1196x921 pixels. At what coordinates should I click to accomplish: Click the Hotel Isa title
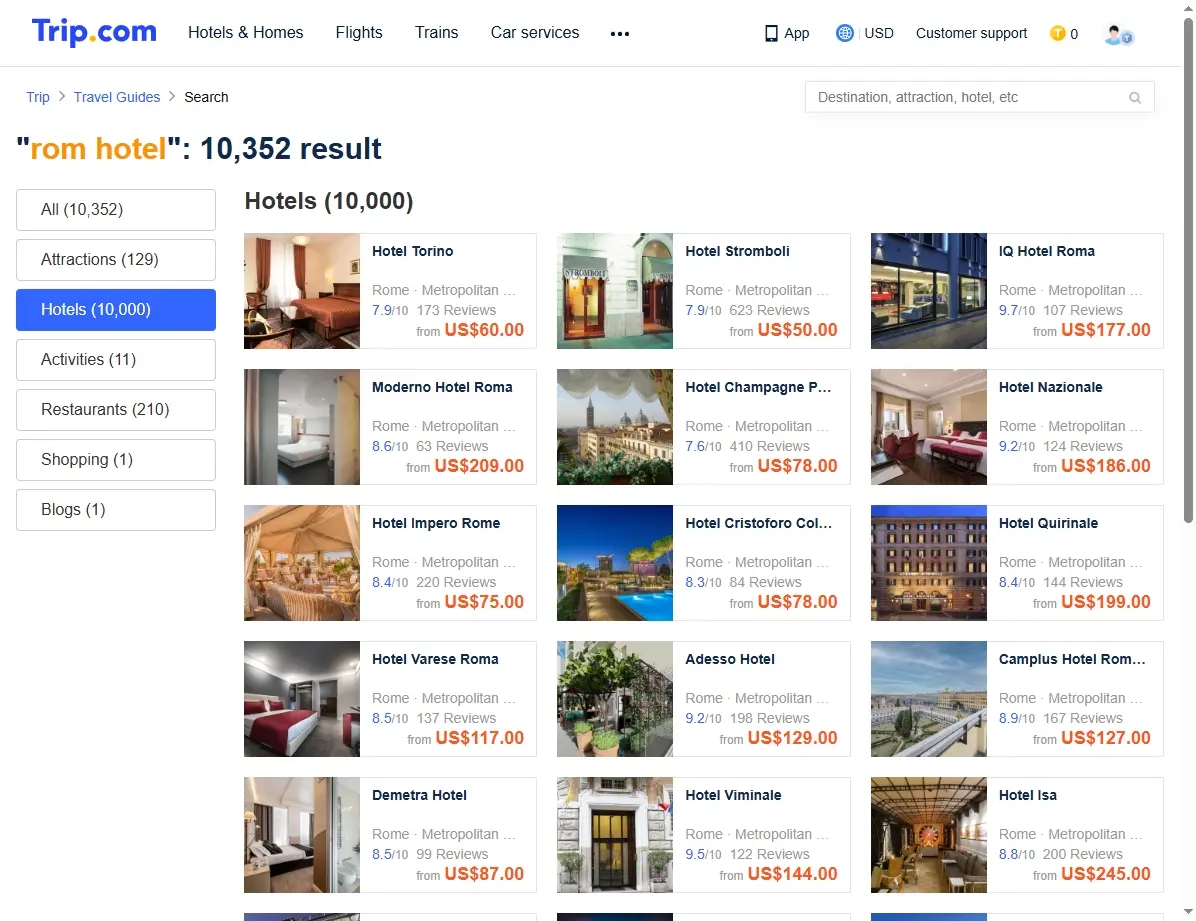[x=1027, y=795]
